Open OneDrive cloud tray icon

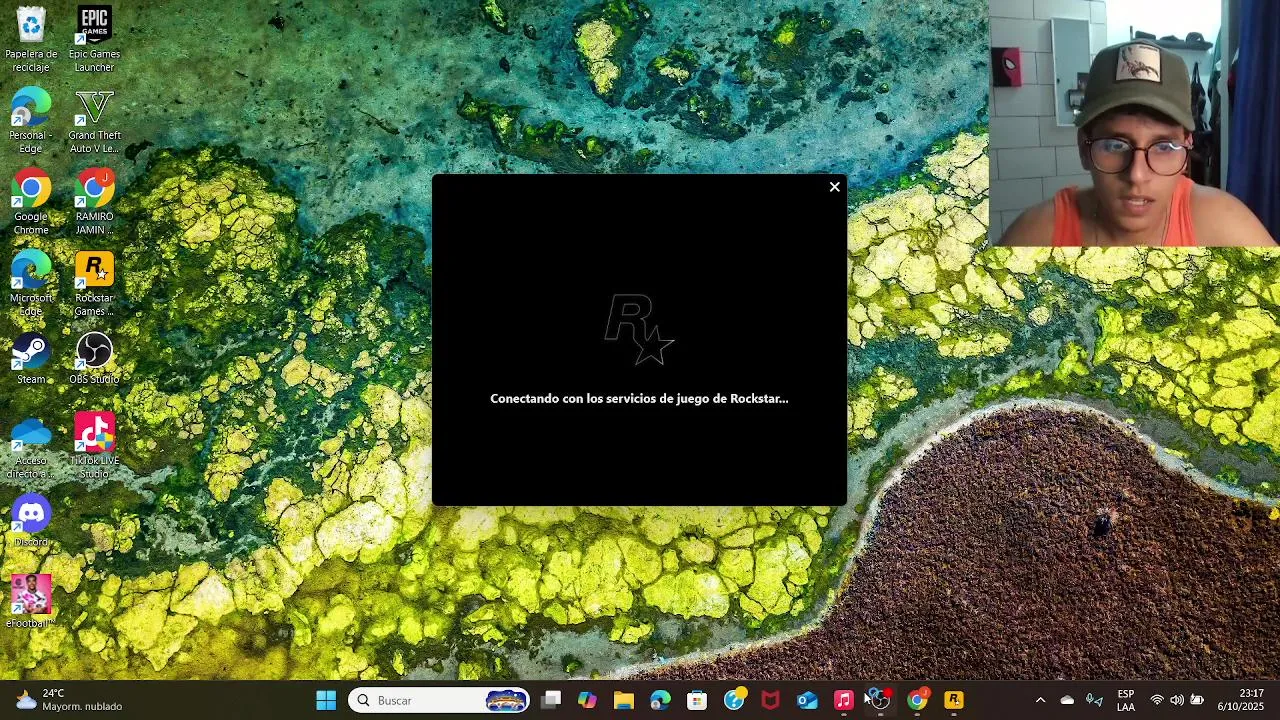pos(1067,700)
